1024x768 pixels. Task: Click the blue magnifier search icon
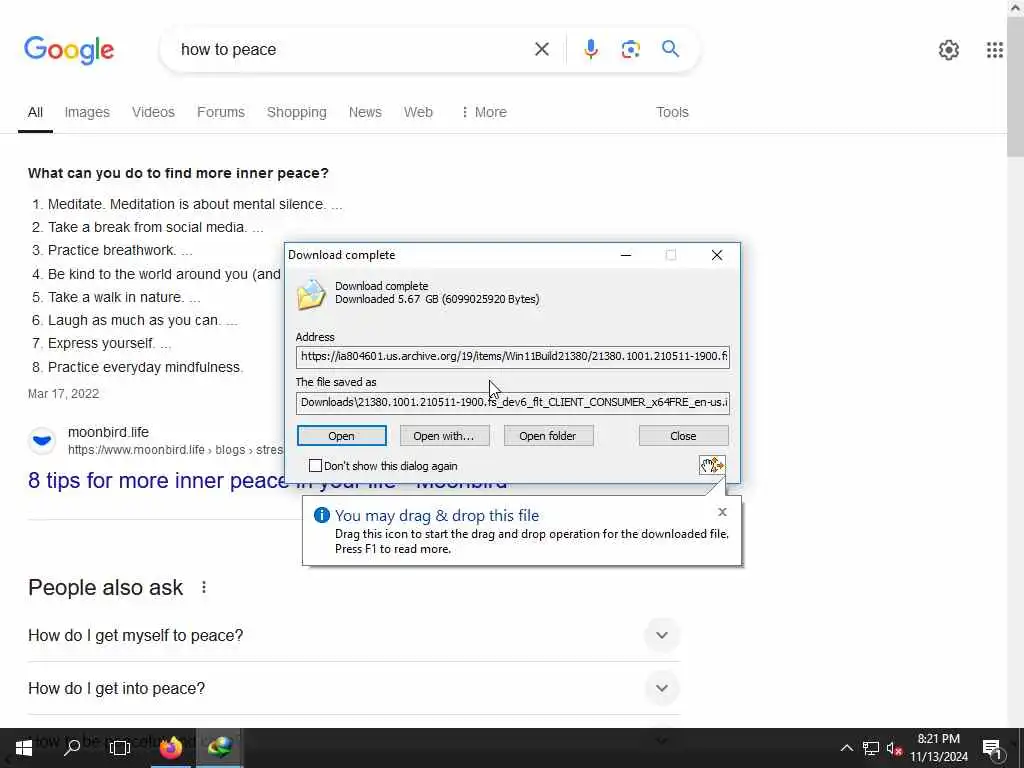(x=670, y=49)
